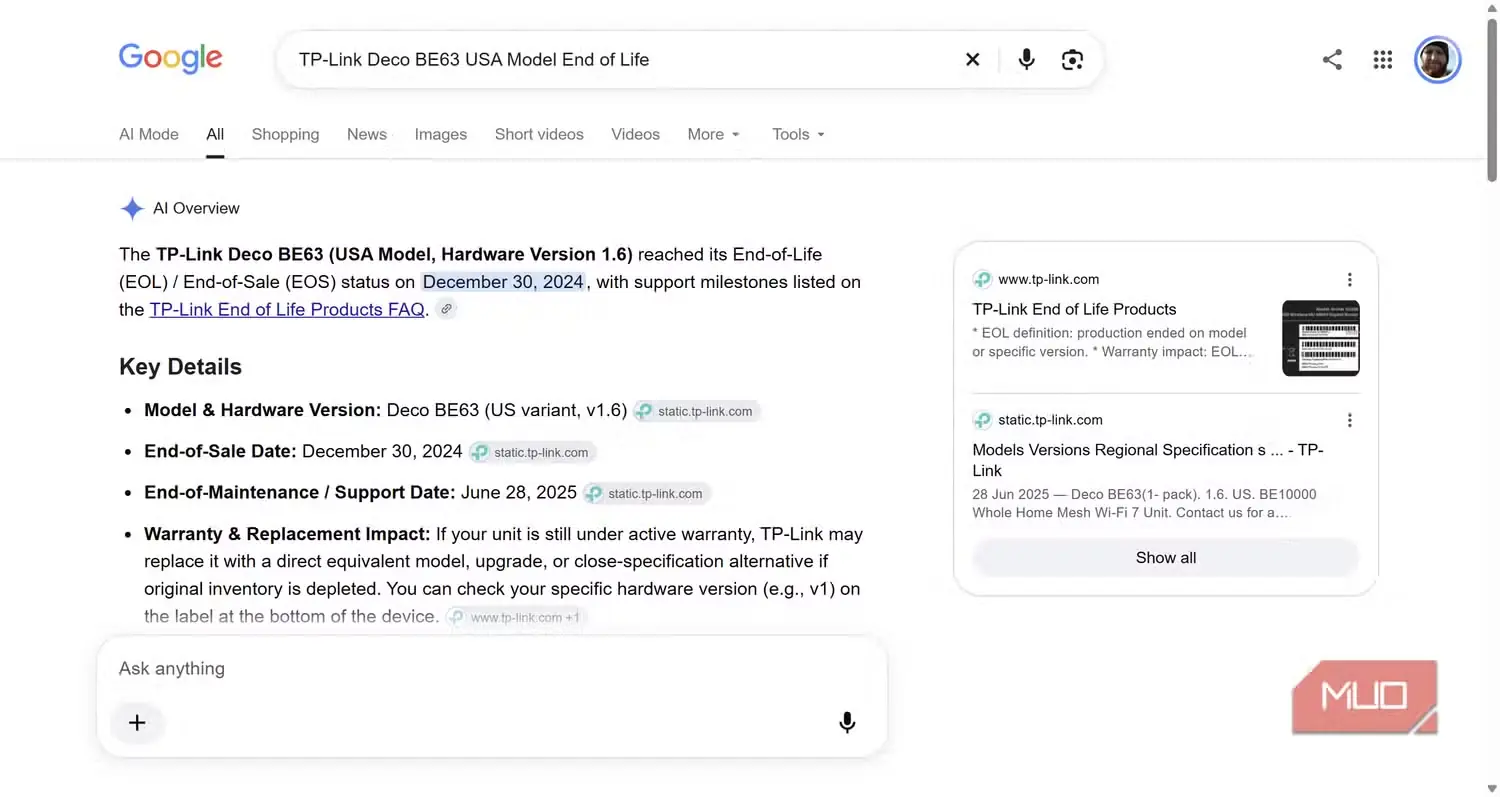
Task: Click the link chip icon after FAQ link
Action: [447, 309]
